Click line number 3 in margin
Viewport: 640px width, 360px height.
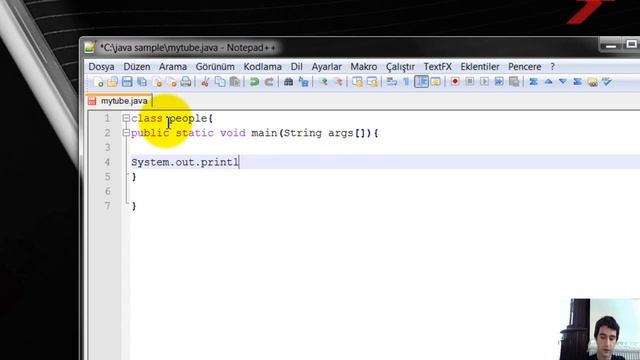click(x=107, y=147)
